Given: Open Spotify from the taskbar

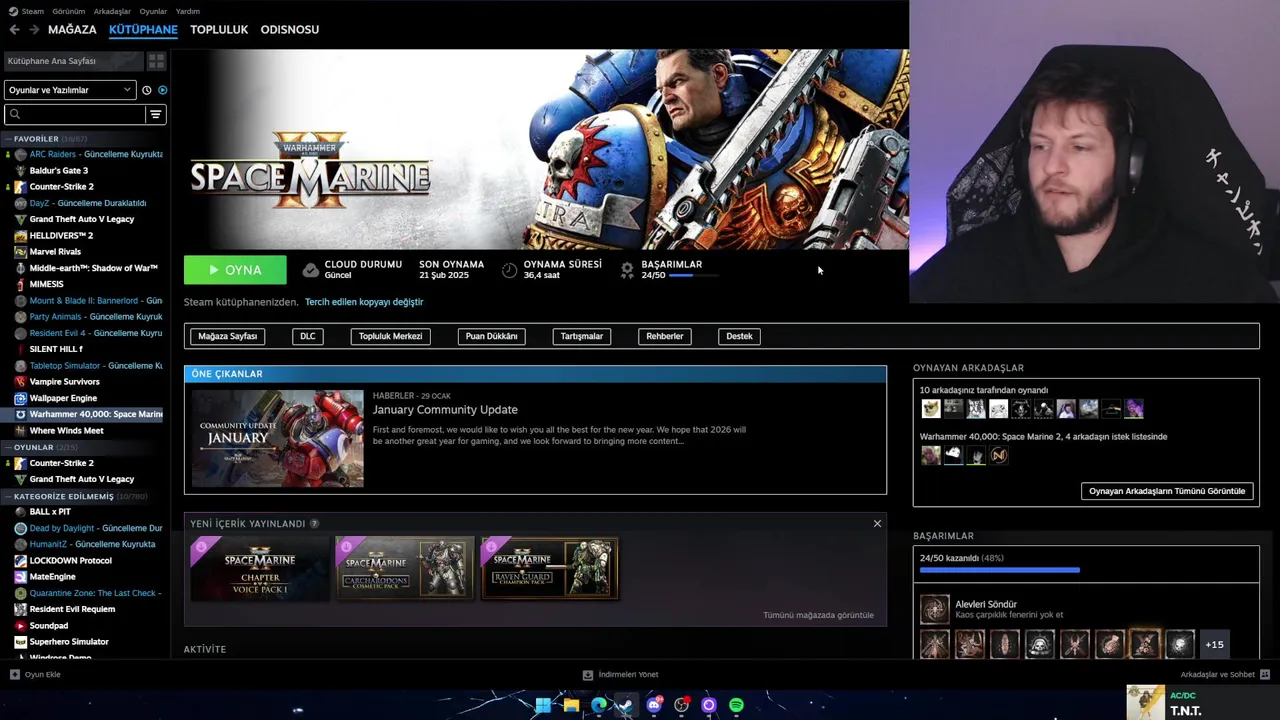Looking at the screenshot, I should (736, 705).
